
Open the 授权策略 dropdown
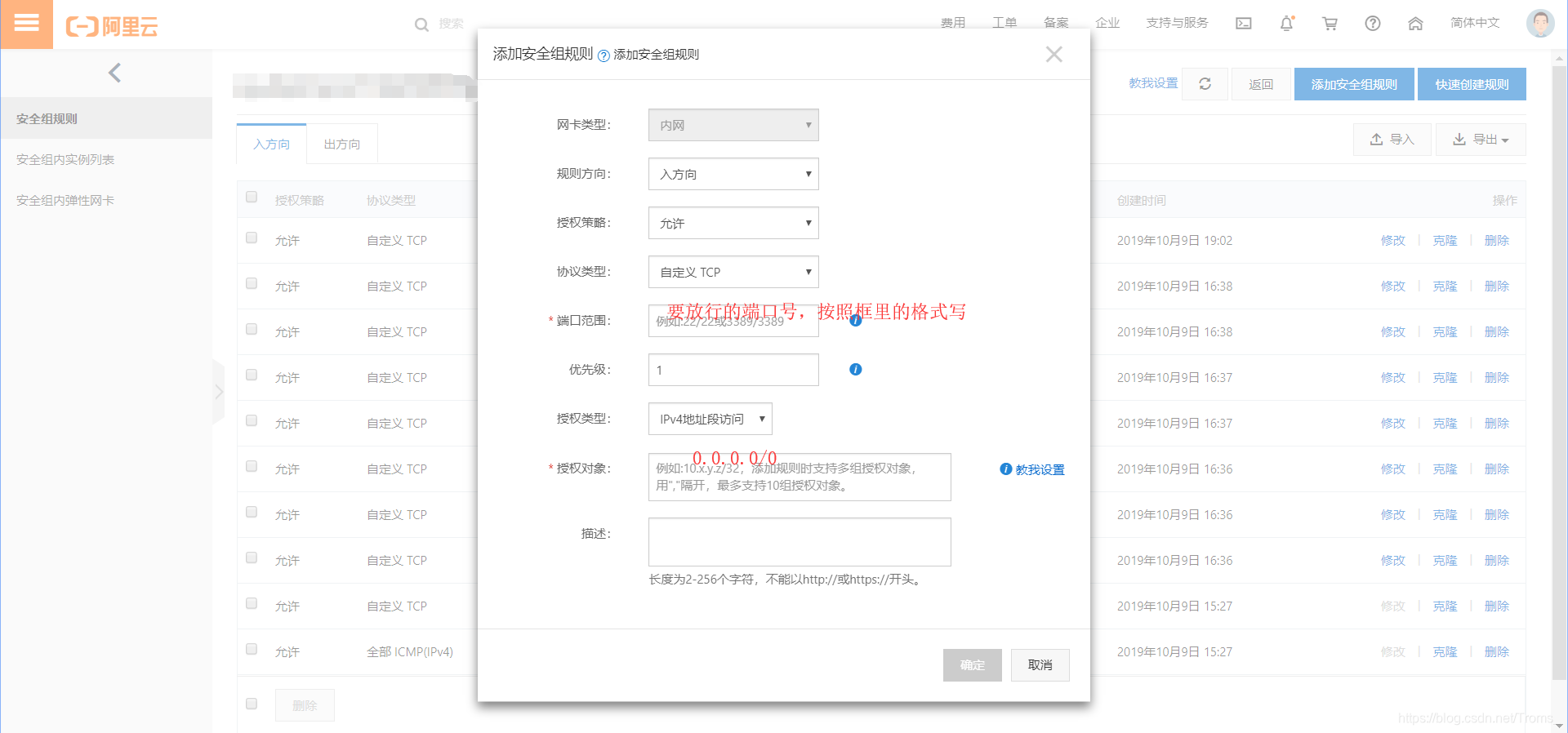[733, 223]
